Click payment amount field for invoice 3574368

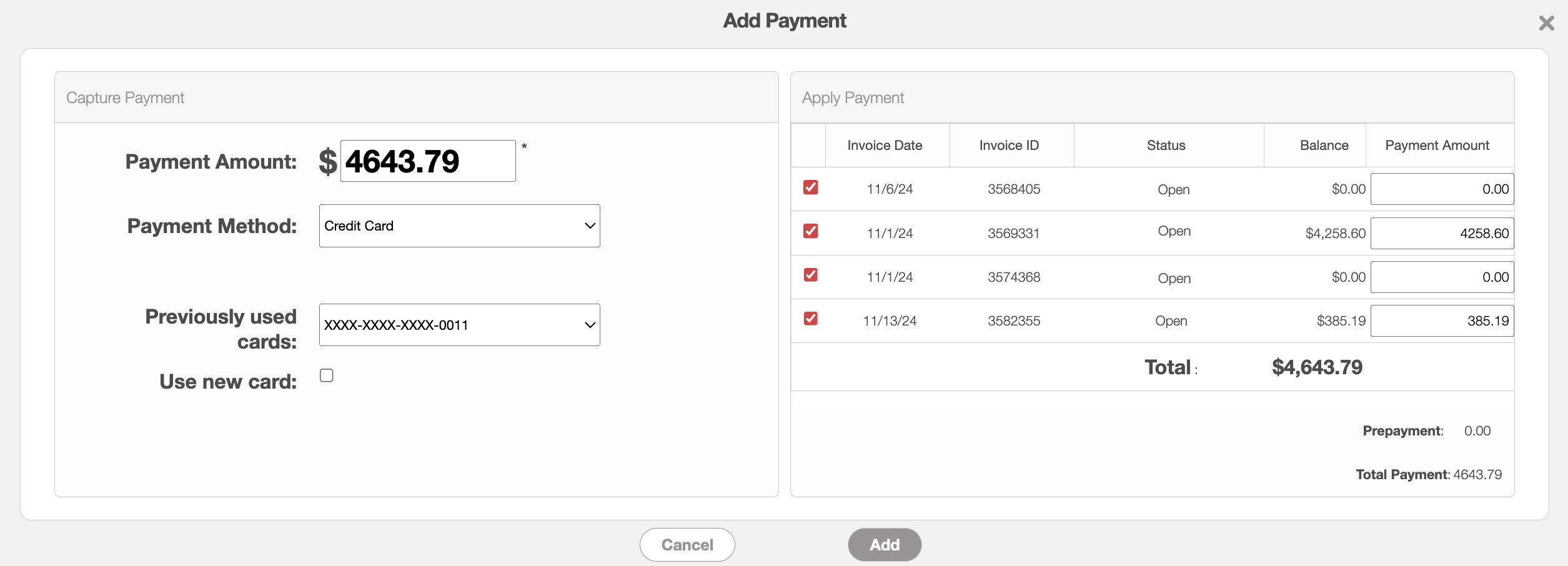coord(1441,277)
